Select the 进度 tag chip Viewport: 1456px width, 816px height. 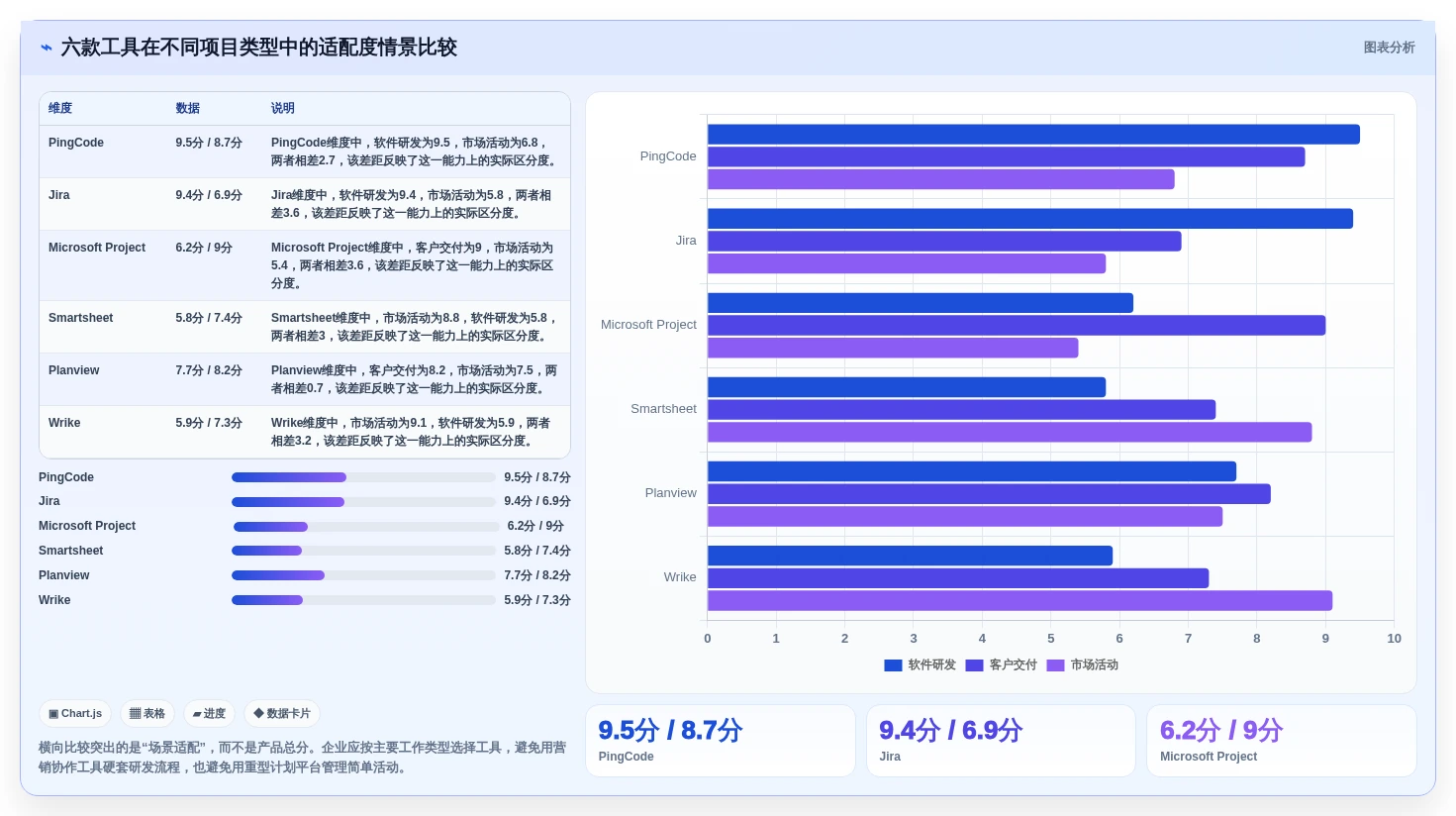click(x=209, y=713)
